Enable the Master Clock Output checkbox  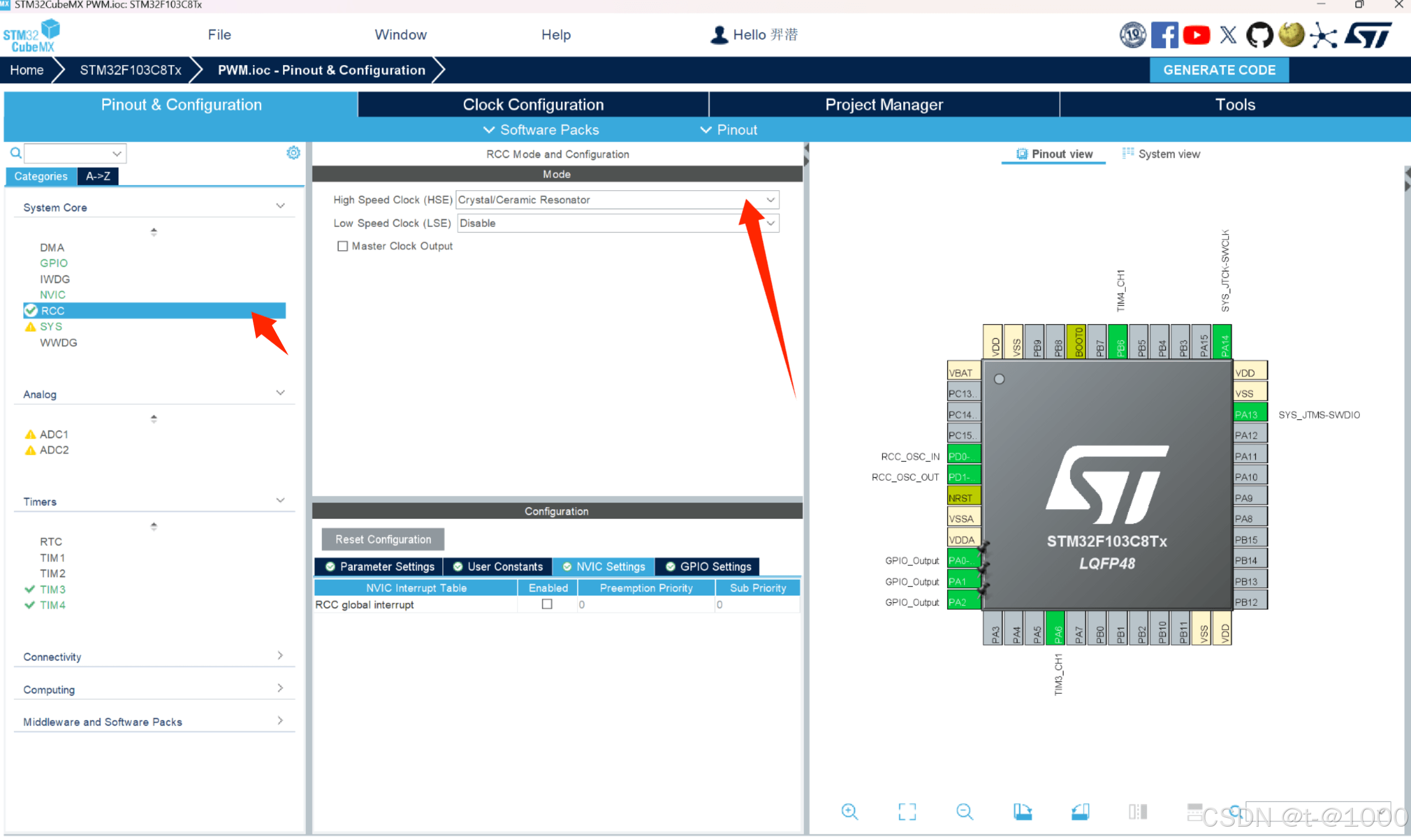pyautogui.click(x=342, y=246)
